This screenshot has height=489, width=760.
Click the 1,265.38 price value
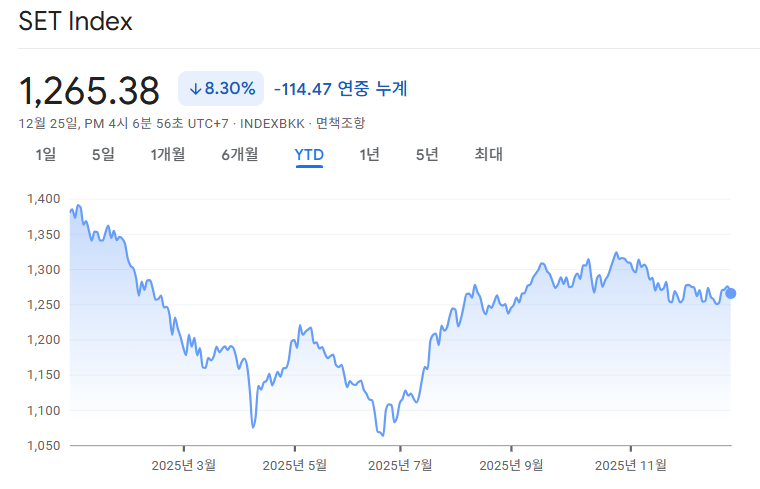pyautogui.click(x=90, y=91)
